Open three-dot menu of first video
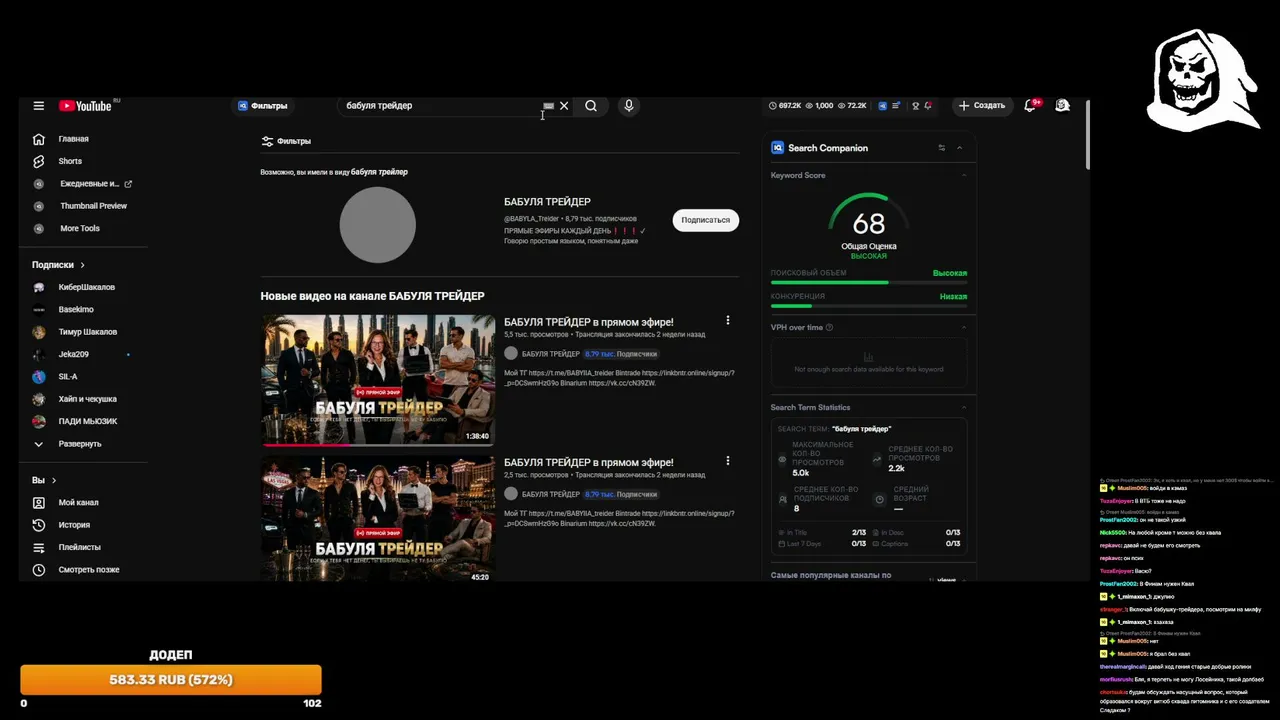Viewport: 1280px width, 720px height. (x=728, y=321)
